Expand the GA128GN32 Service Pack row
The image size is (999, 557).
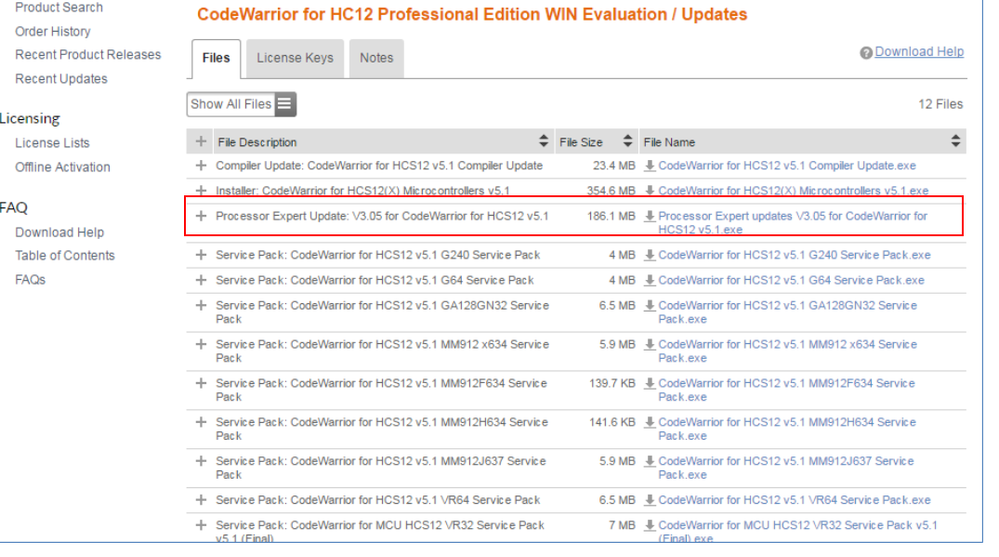coord(201,305)
